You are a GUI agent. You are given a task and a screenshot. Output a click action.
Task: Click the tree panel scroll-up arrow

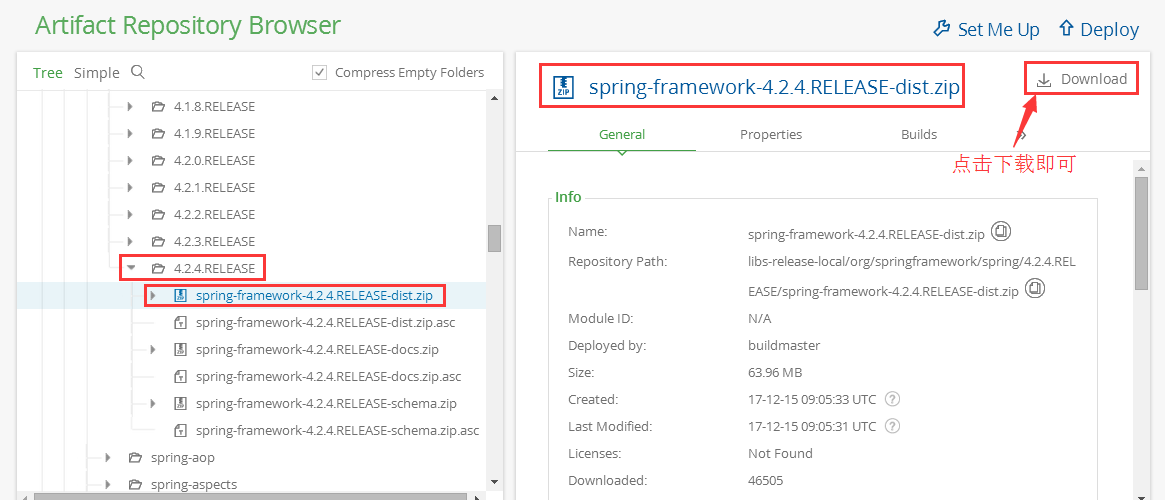pos(494,97)
